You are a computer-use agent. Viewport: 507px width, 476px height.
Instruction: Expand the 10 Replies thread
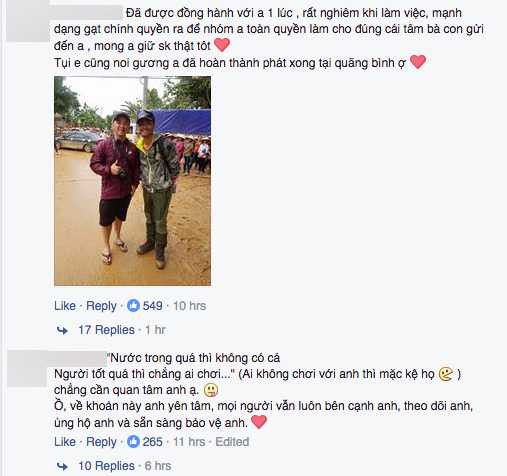tap(106, 466)
